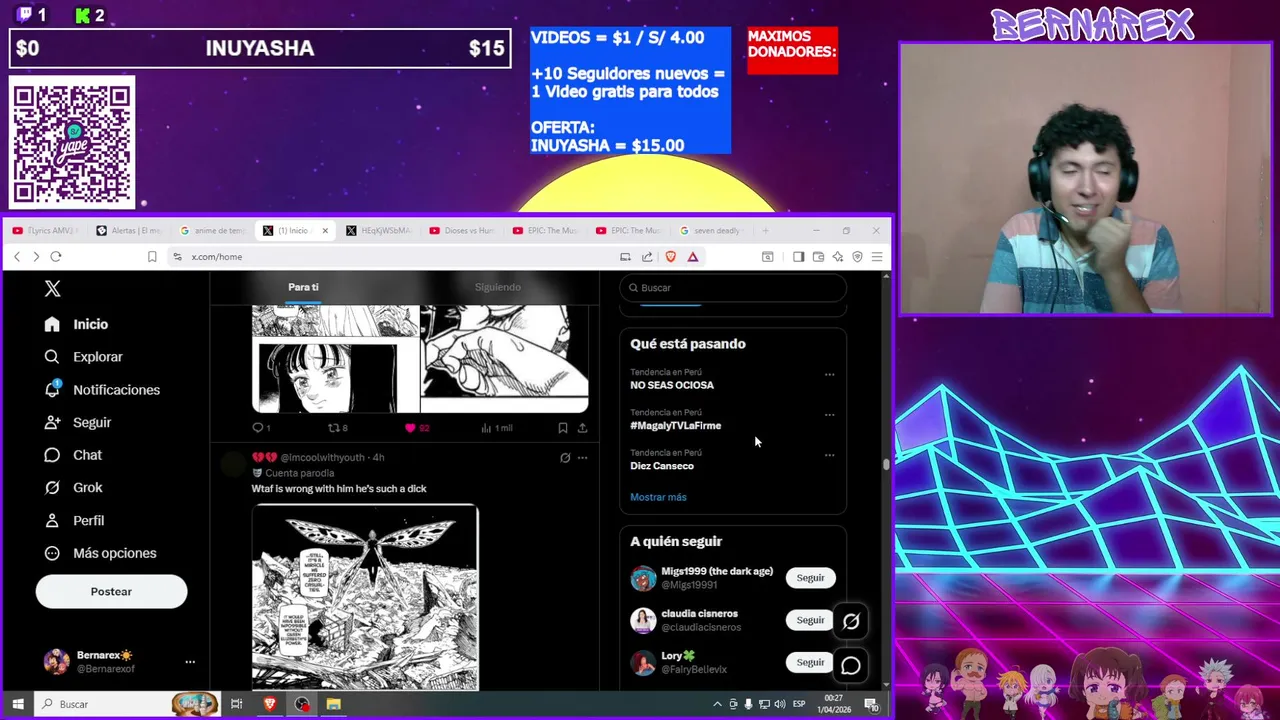This screenshot has width=1280, height=720.
Task: Open OBS Studio on taskbar
Action: click(301, 704)
